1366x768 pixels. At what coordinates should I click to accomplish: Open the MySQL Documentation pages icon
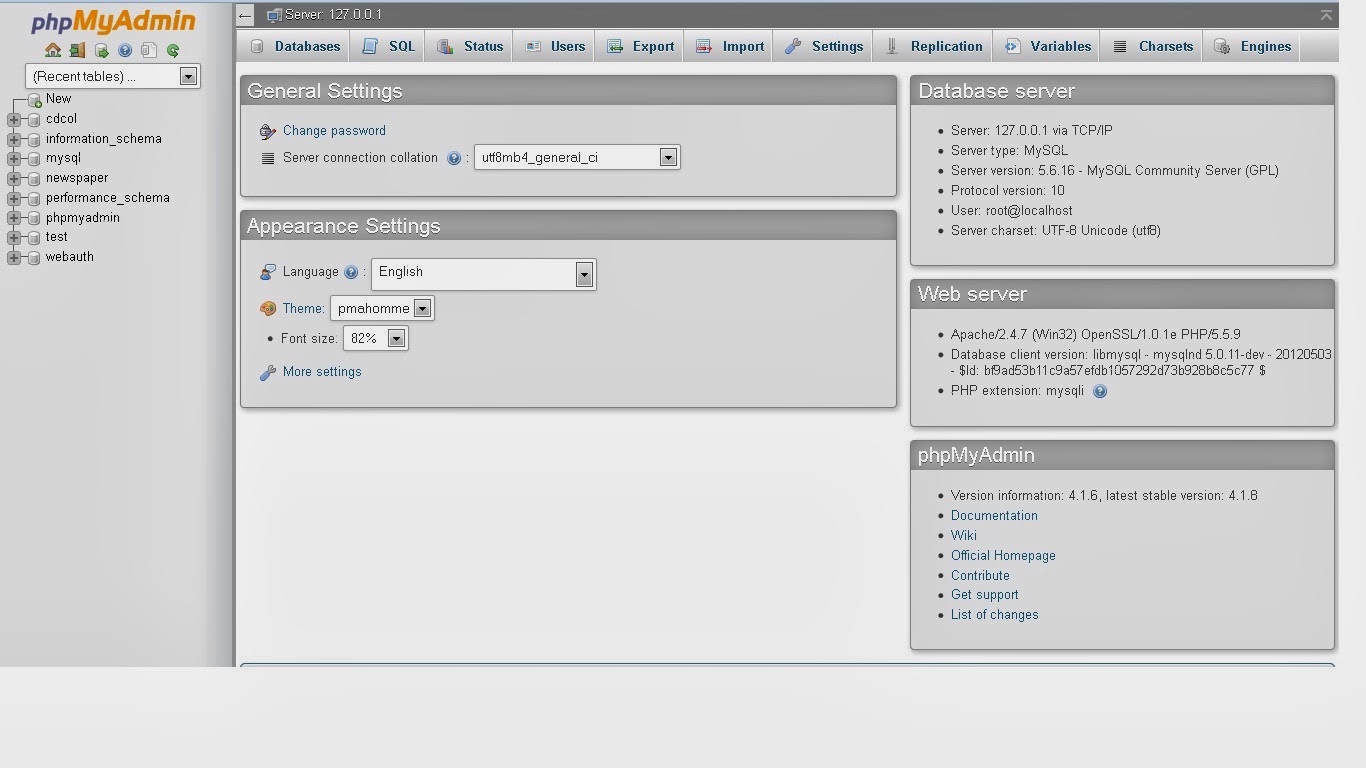click(x=149, y=50)
